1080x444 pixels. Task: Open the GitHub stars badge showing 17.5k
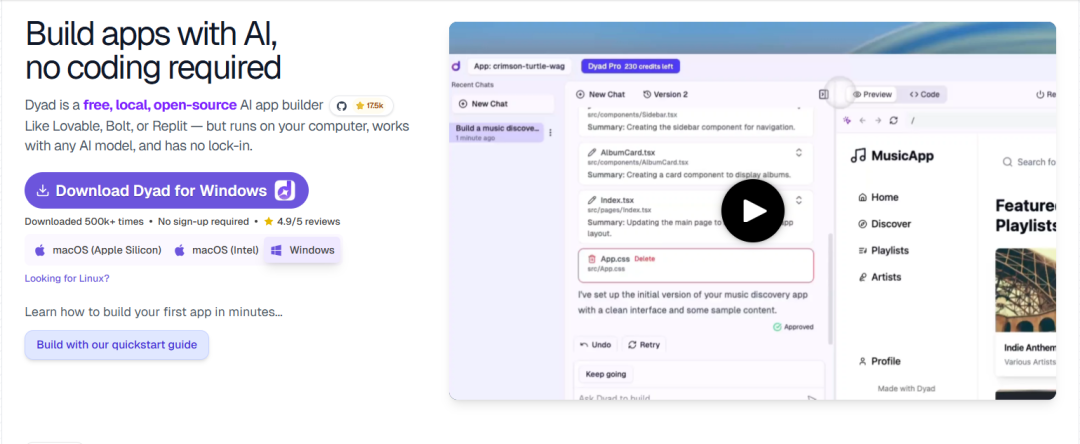click(x=362, y=106)
